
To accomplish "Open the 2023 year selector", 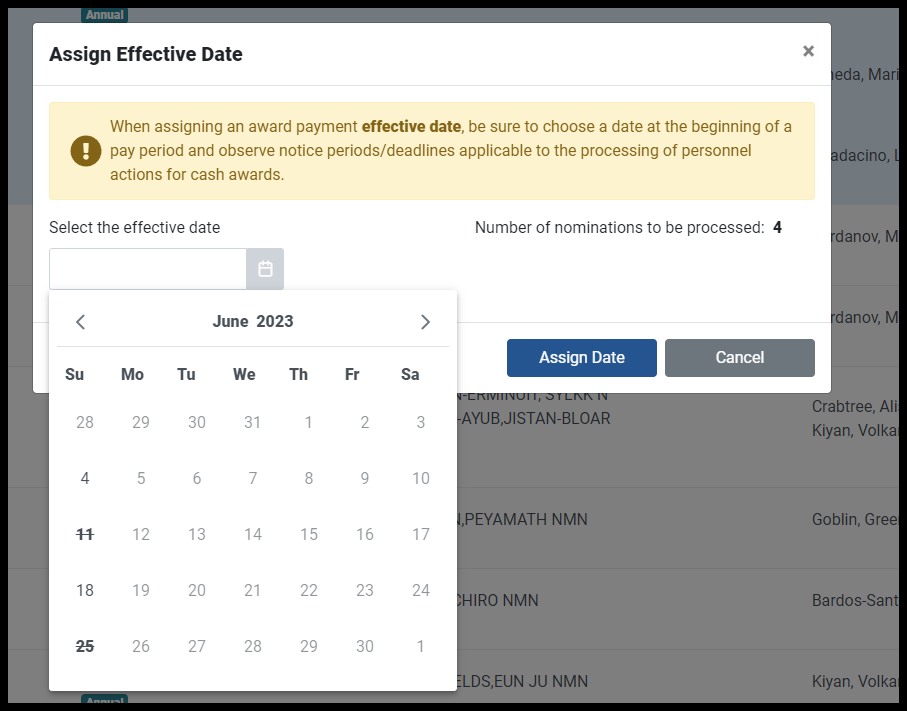I will pos(275,322).
